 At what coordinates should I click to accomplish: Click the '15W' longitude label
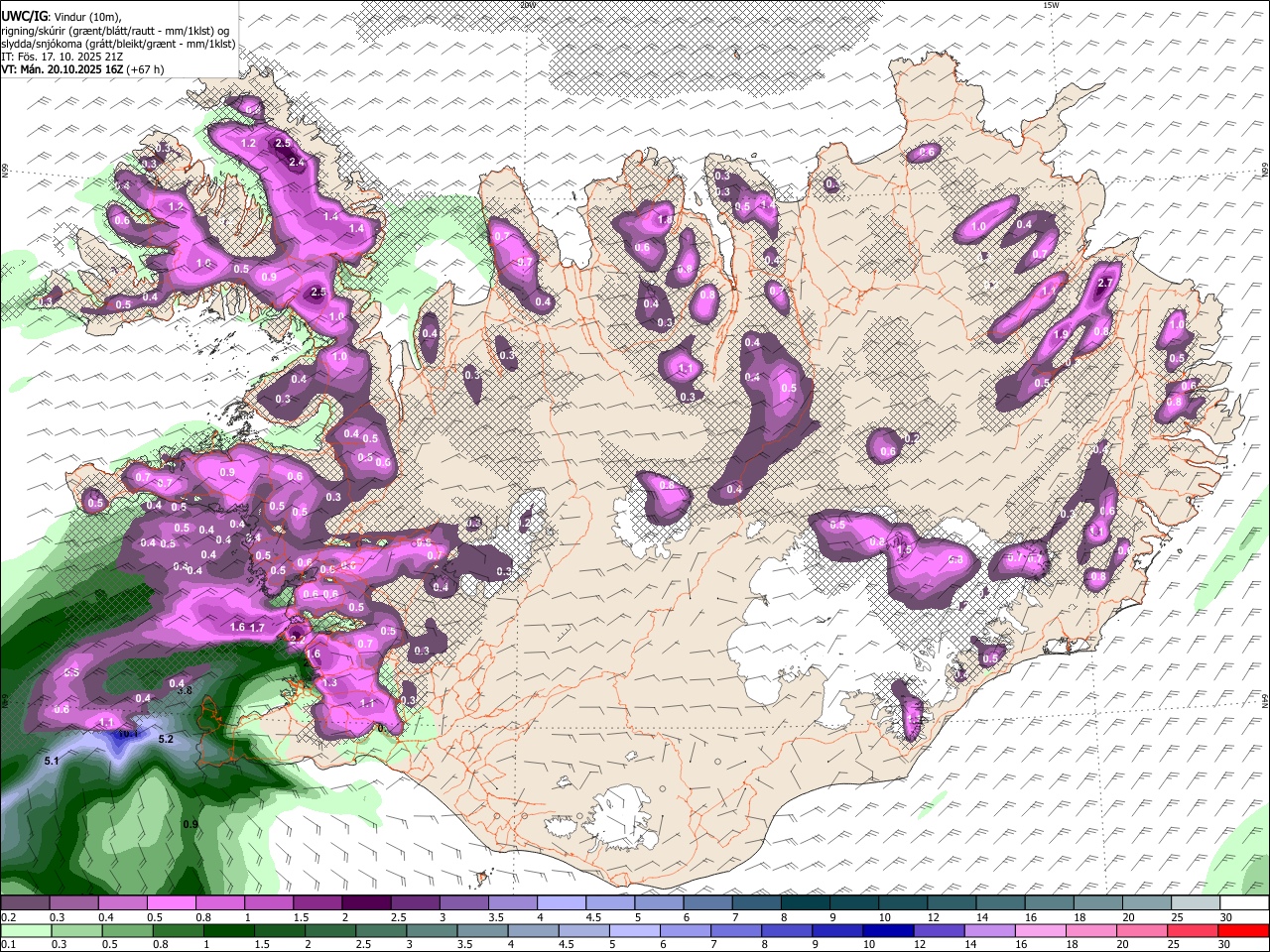tap(1052, 4)
